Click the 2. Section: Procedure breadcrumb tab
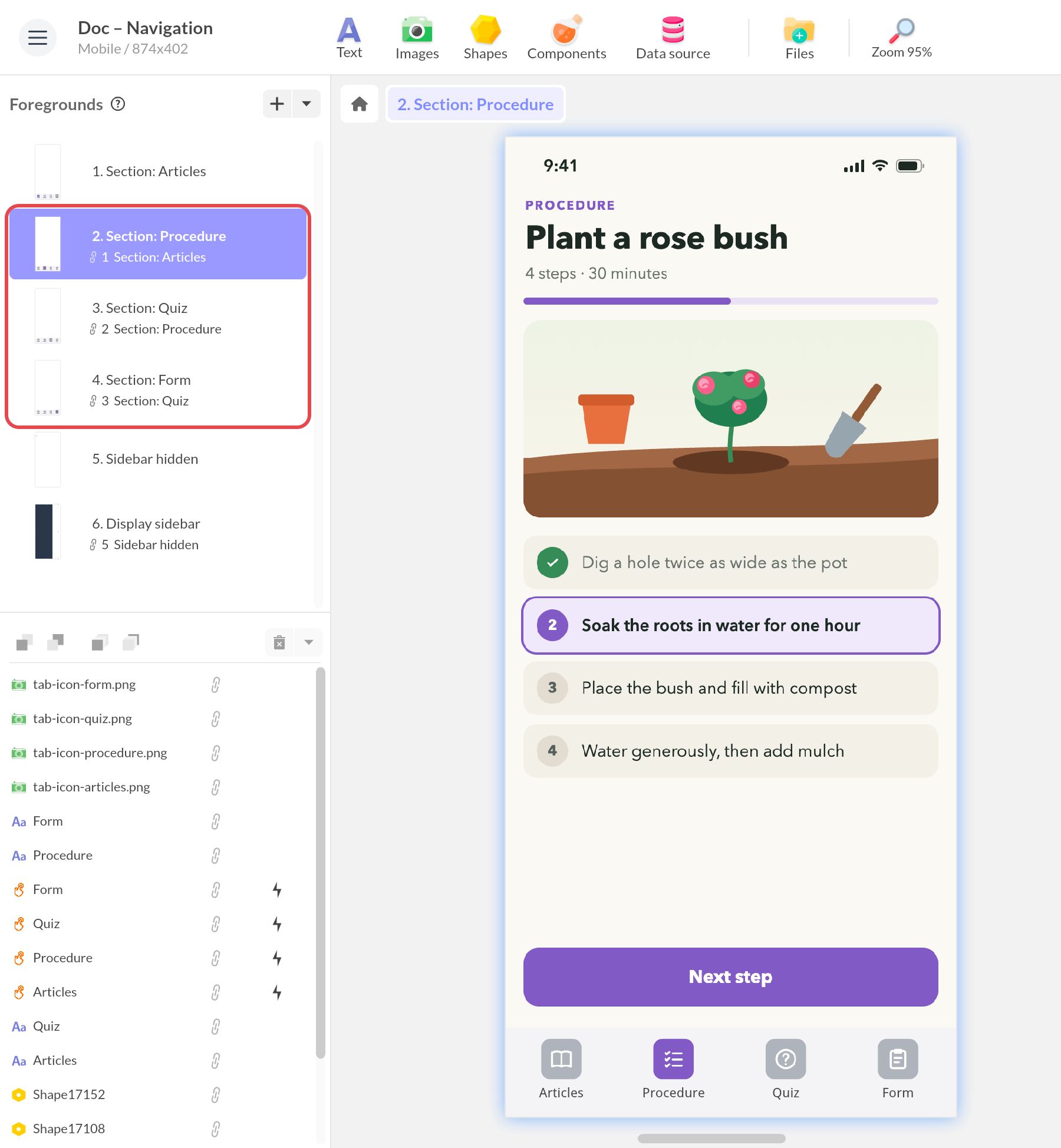 pos(475,104)
